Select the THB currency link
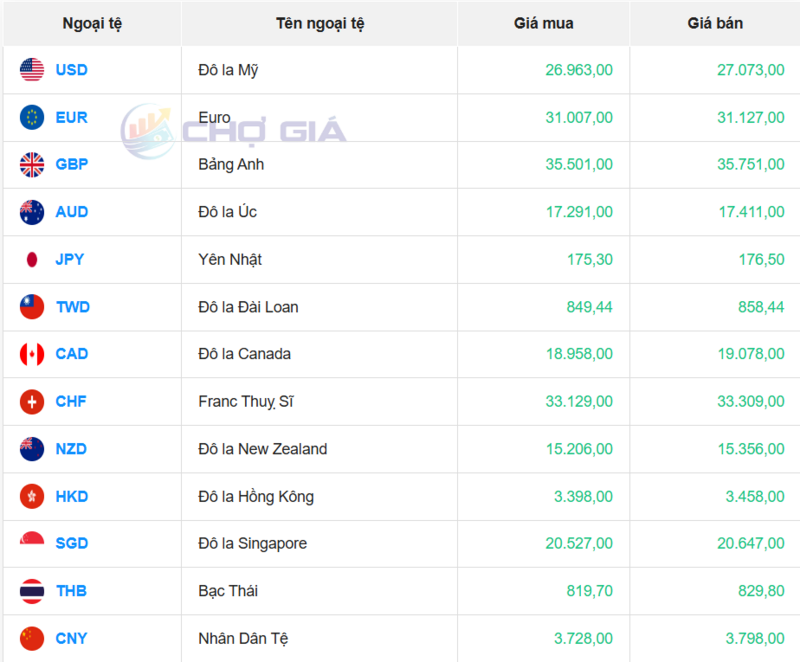 [x=71, y=591]
